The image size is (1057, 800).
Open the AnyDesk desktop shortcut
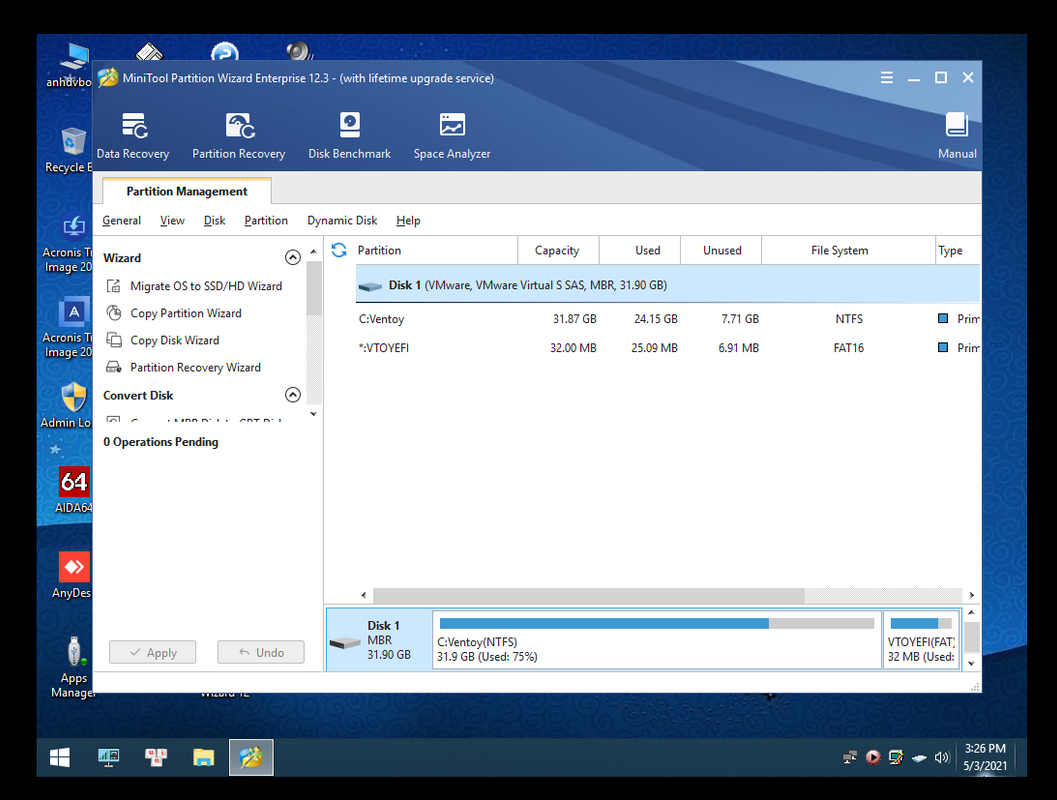[x=72, y=575]
